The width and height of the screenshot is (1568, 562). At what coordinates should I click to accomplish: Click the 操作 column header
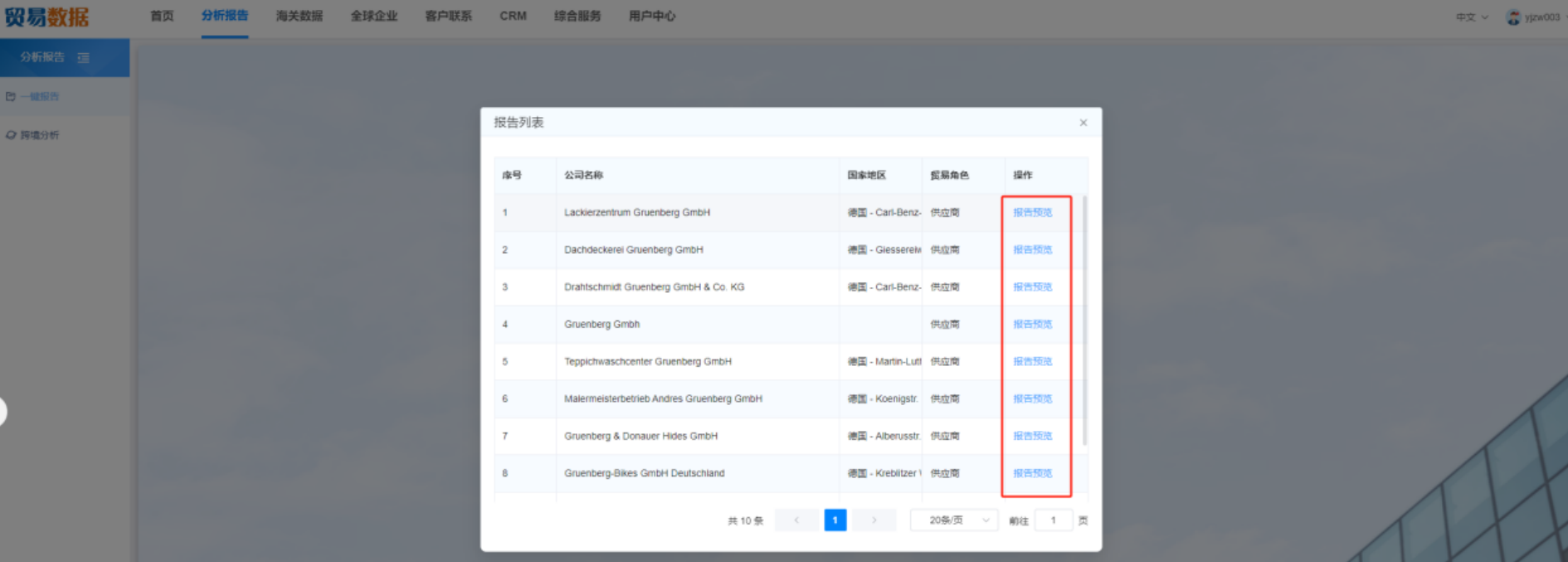coord(1023,175)
